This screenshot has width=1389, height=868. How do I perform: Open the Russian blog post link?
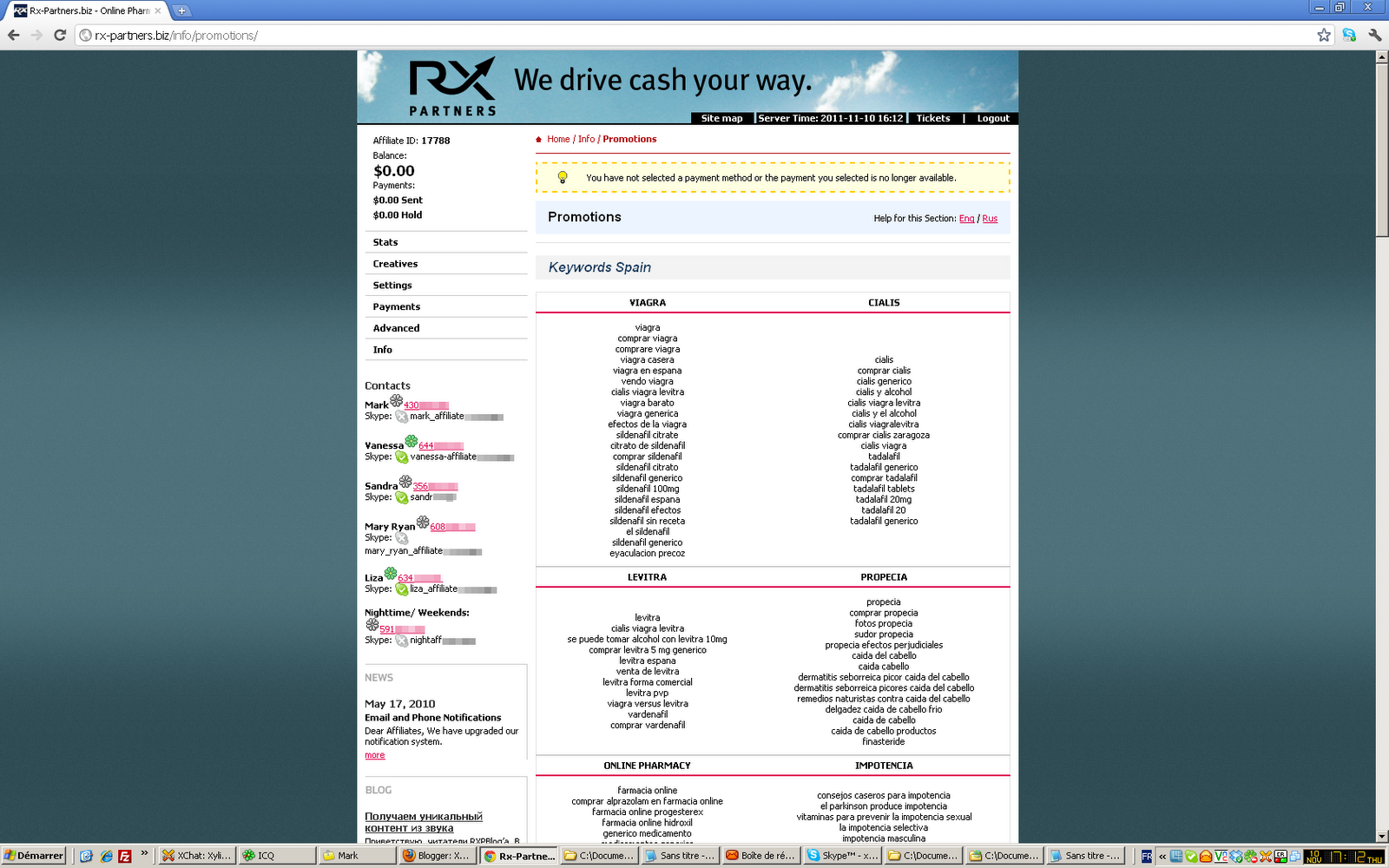tap(424, 822)
